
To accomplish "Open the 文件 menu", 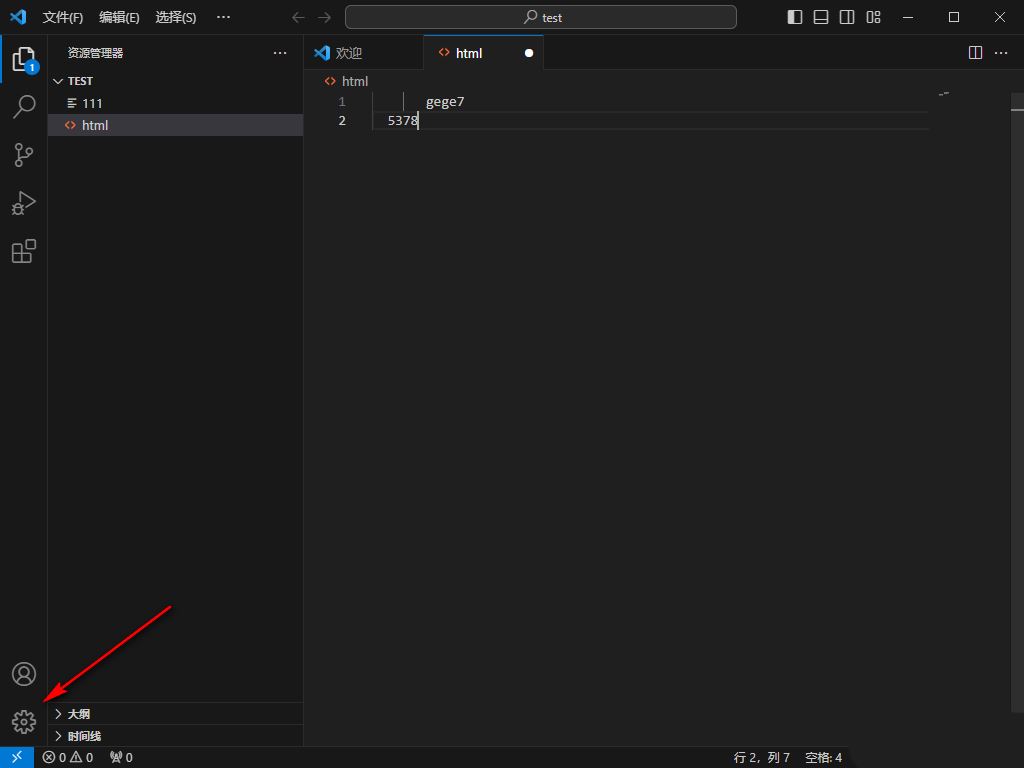I will pyautogui.click(x=63, y=17).
